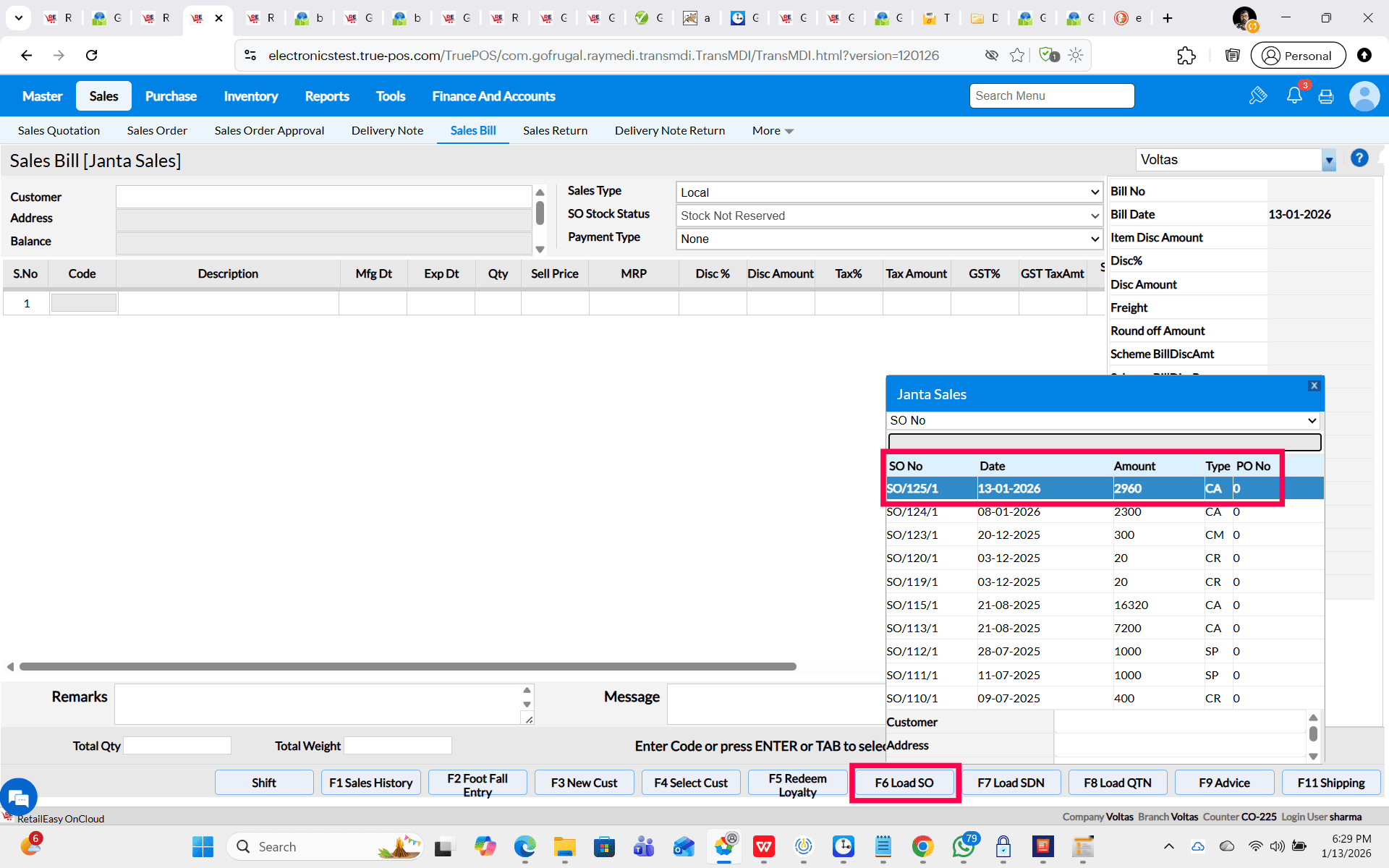Close the Janta Sales popup
Screen dimensions: 1389x868
pos(1314,386)
